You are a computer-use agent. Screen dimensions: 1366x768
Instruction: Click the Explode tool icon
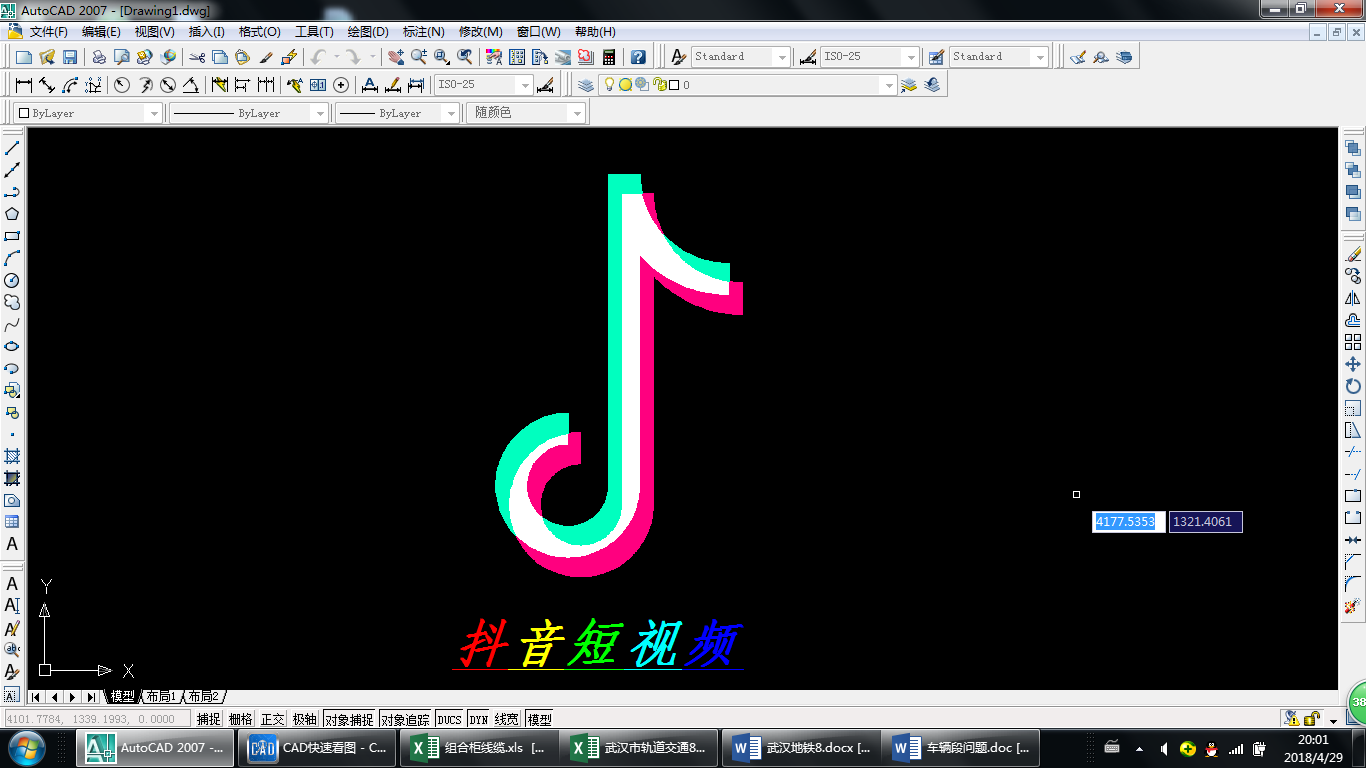click(x=1353, y=606)
